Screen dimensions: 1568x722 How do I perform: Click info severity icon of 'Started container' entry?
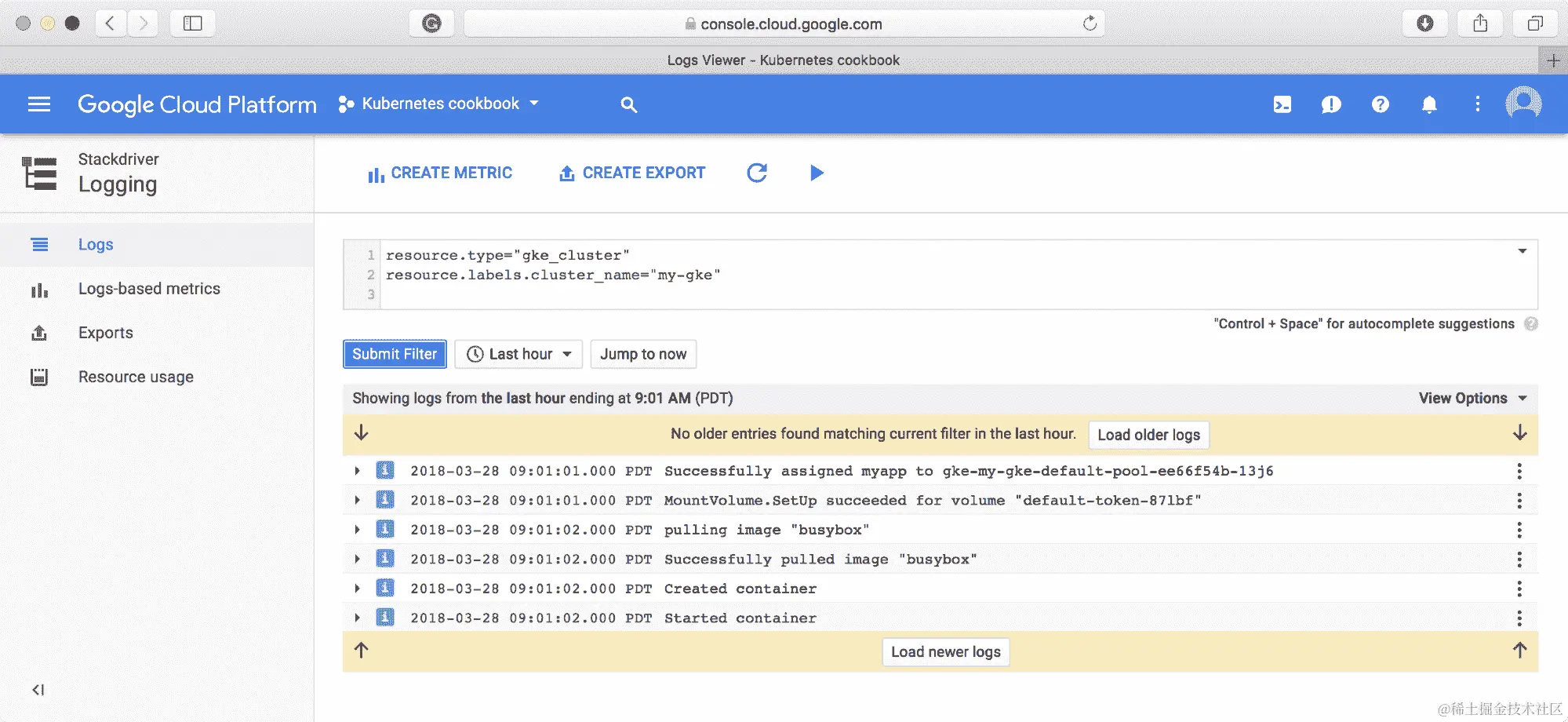(x=385, y=618)
